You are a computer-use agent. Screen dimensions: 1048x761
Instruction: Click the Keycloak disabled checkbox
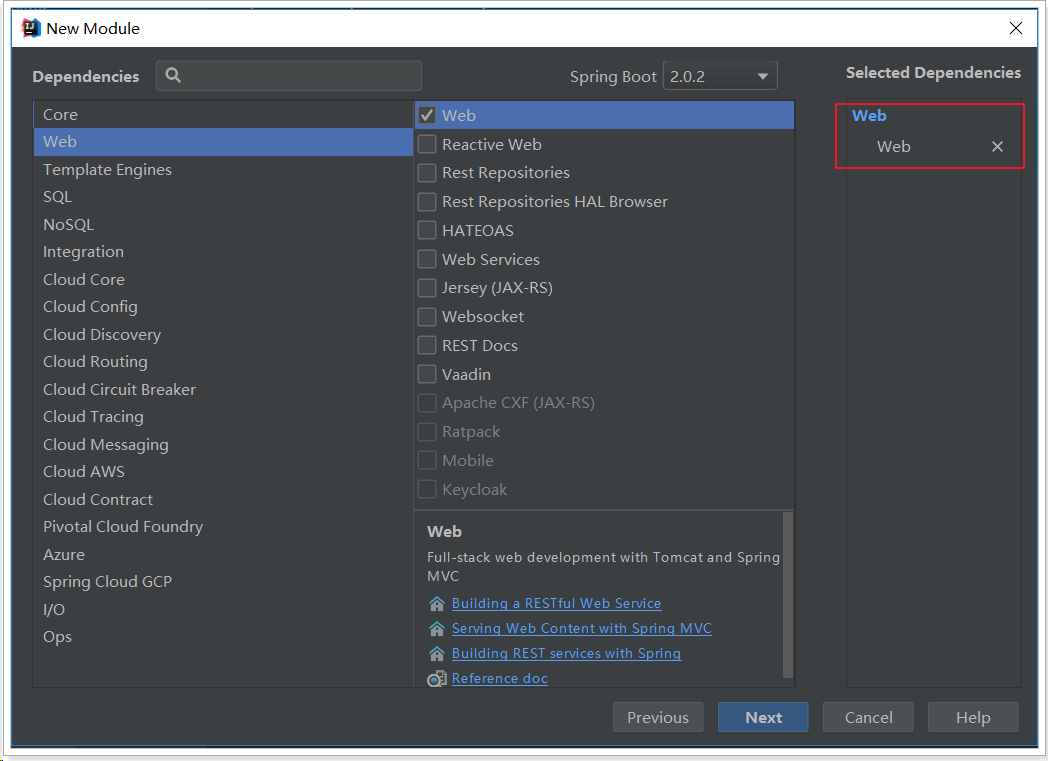point(427,489)
